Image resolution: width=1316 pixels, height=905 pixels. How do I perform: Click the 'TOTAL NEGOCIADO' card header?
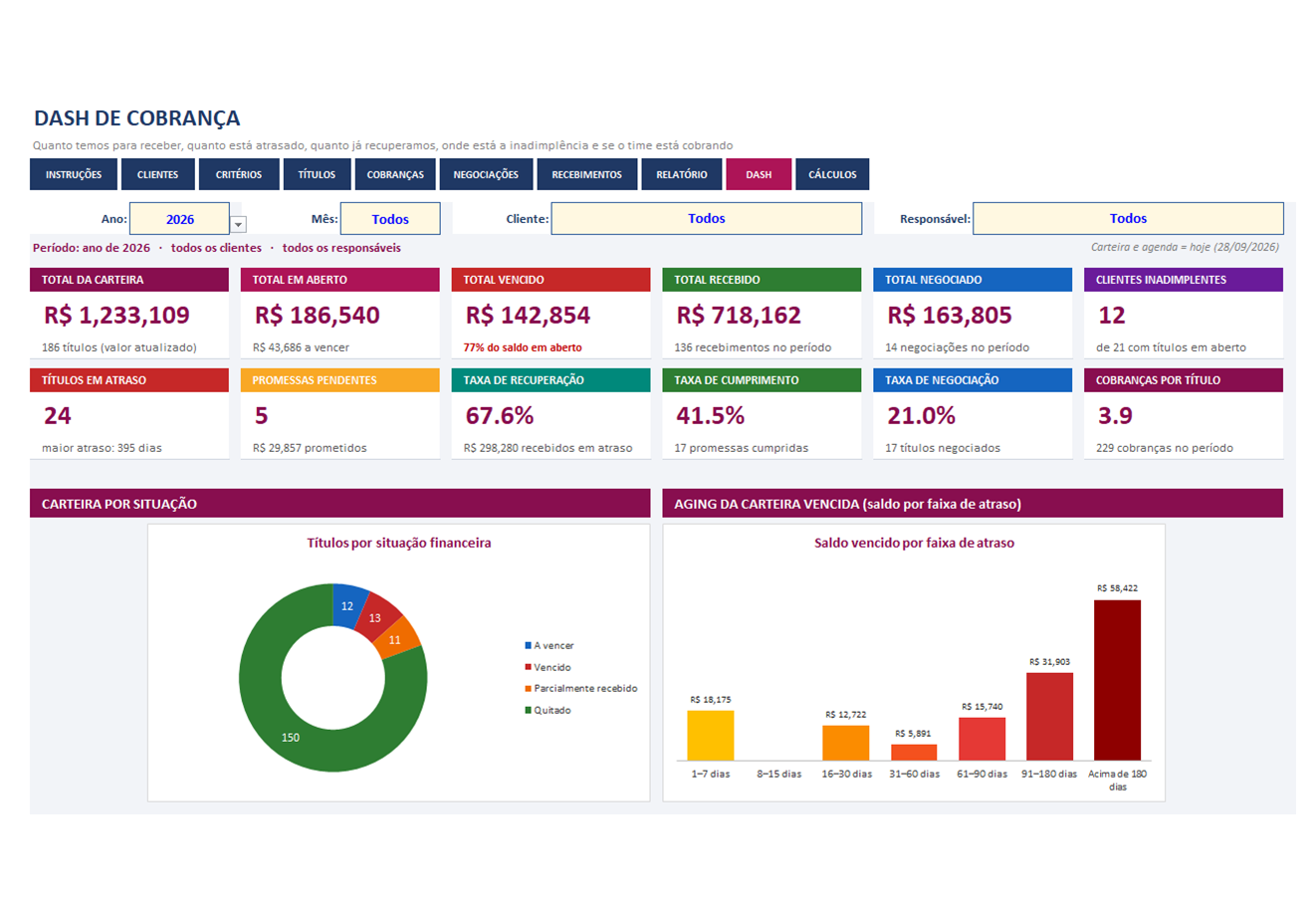[x=973, y=280]
